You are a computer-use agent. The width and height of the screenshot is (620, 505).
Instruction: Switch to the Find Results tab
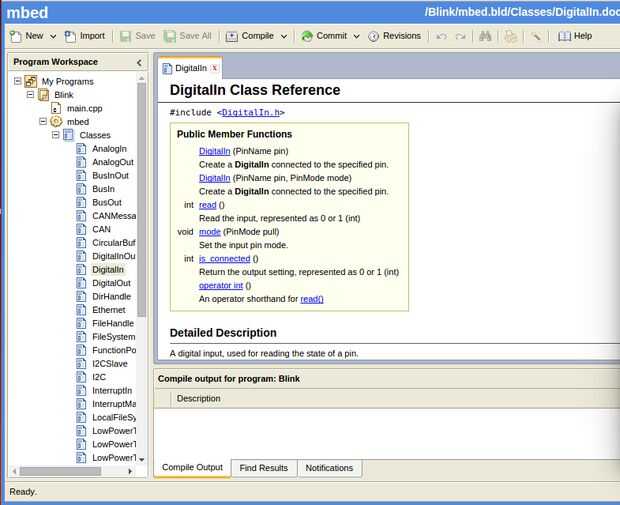click(x=264, y=468)
